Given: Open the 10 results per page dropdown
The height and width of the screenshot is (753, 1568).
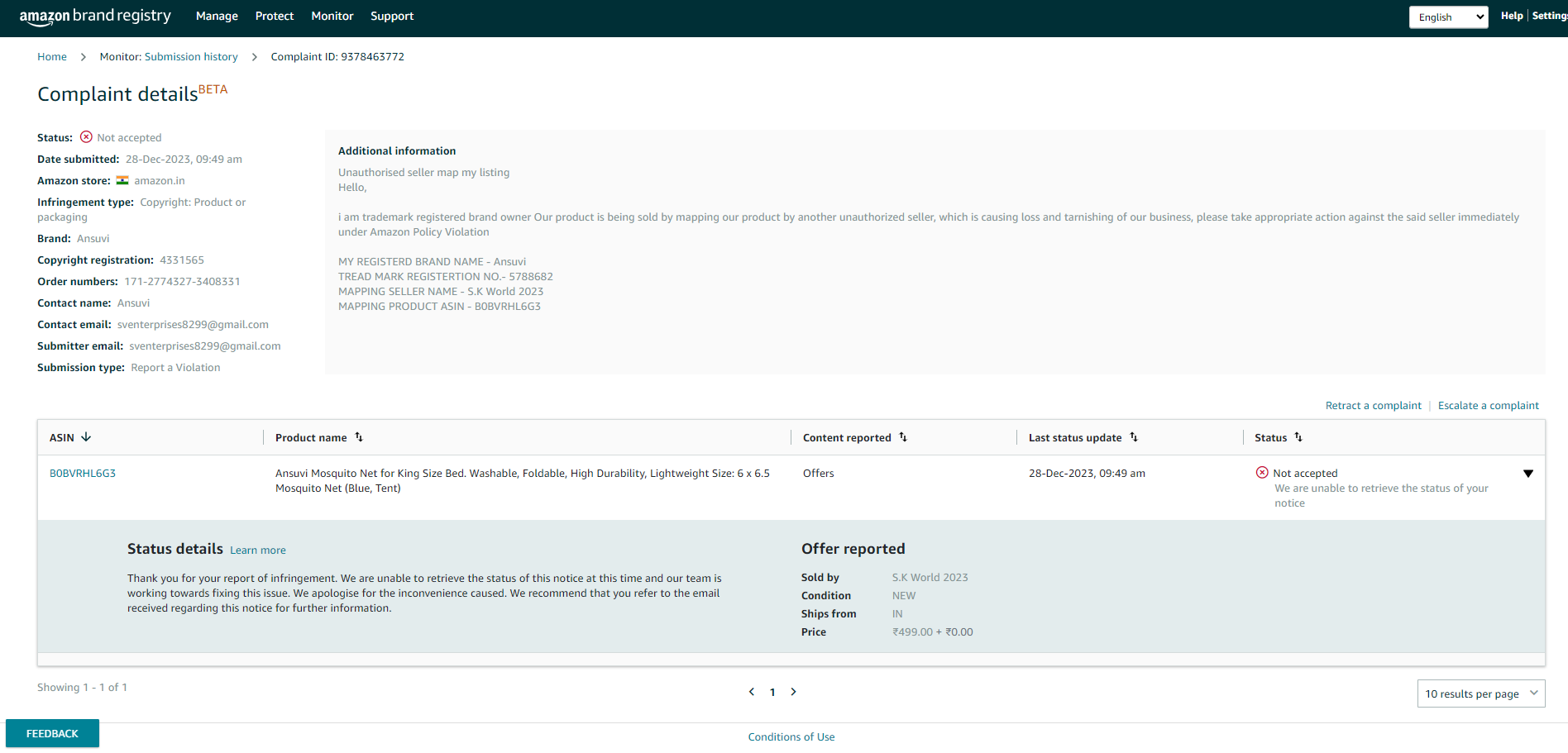Looking at the screenshot, I should (1481, 693).
